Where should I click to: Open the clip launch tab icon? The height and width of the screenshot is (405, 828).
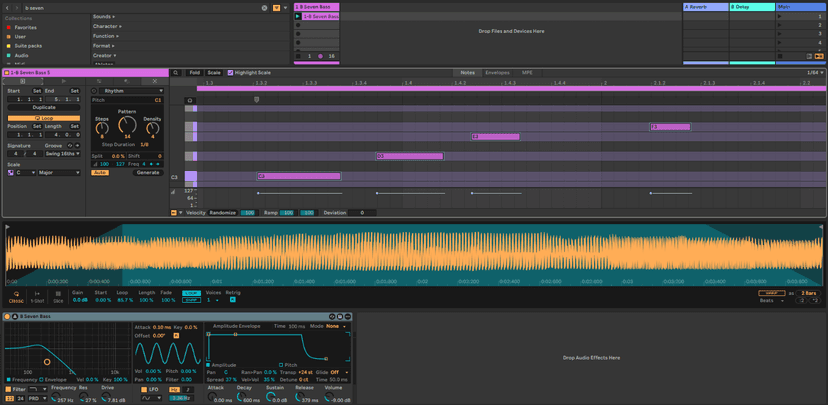[x=63, y=81]
